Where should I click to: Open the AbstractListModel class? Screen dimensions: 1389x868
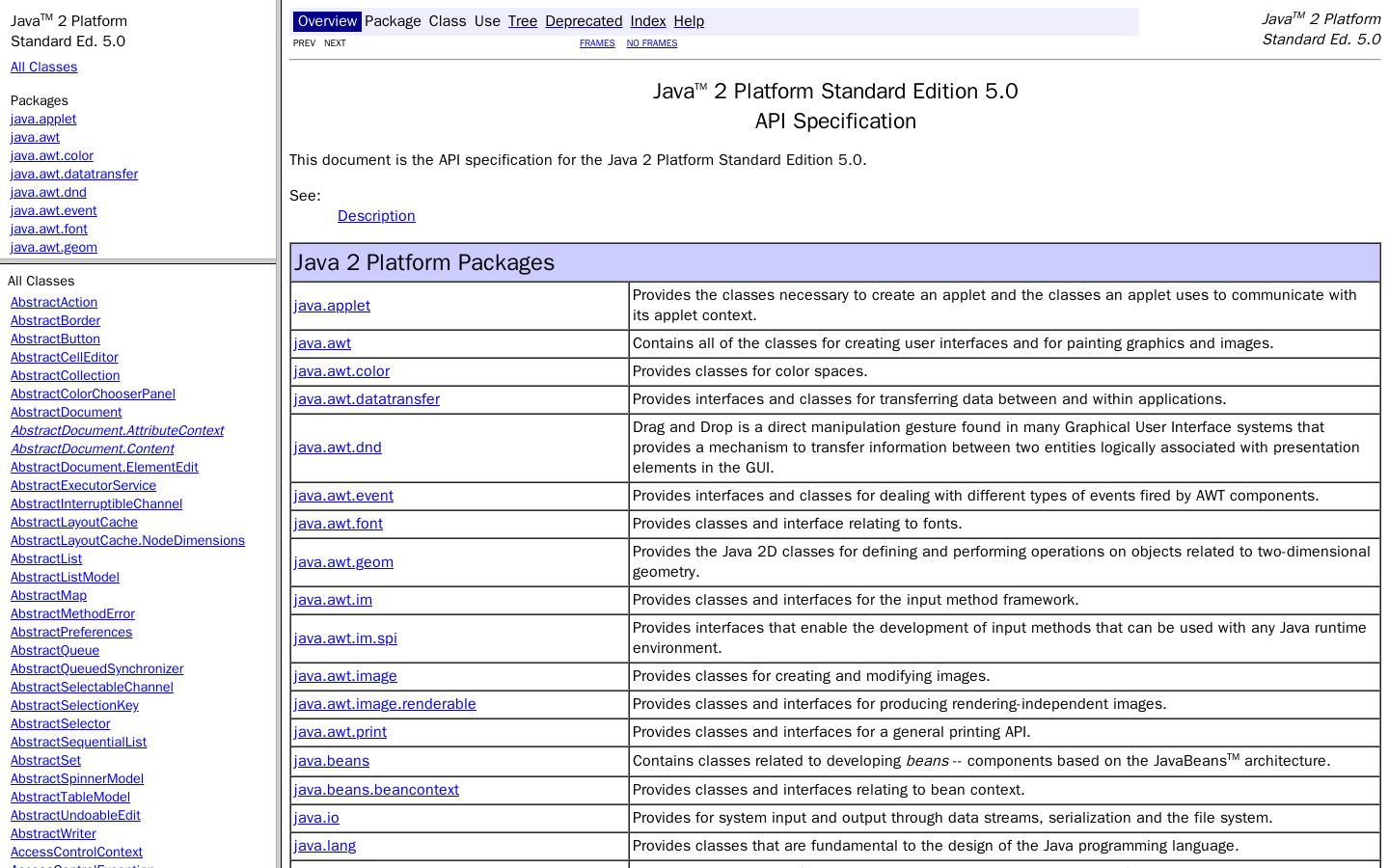coord(65,577)
